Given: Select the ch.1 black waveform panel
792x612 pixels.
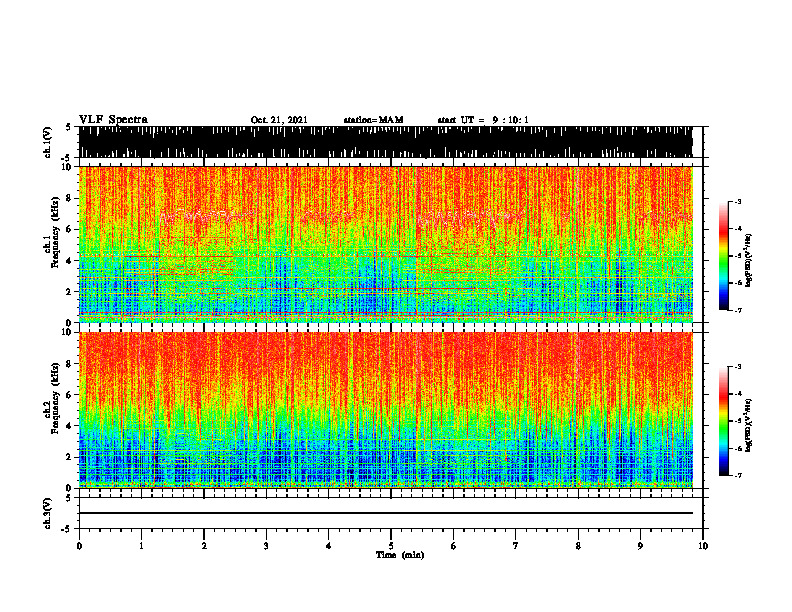Looking at the screenshot, I should (385, 142).
